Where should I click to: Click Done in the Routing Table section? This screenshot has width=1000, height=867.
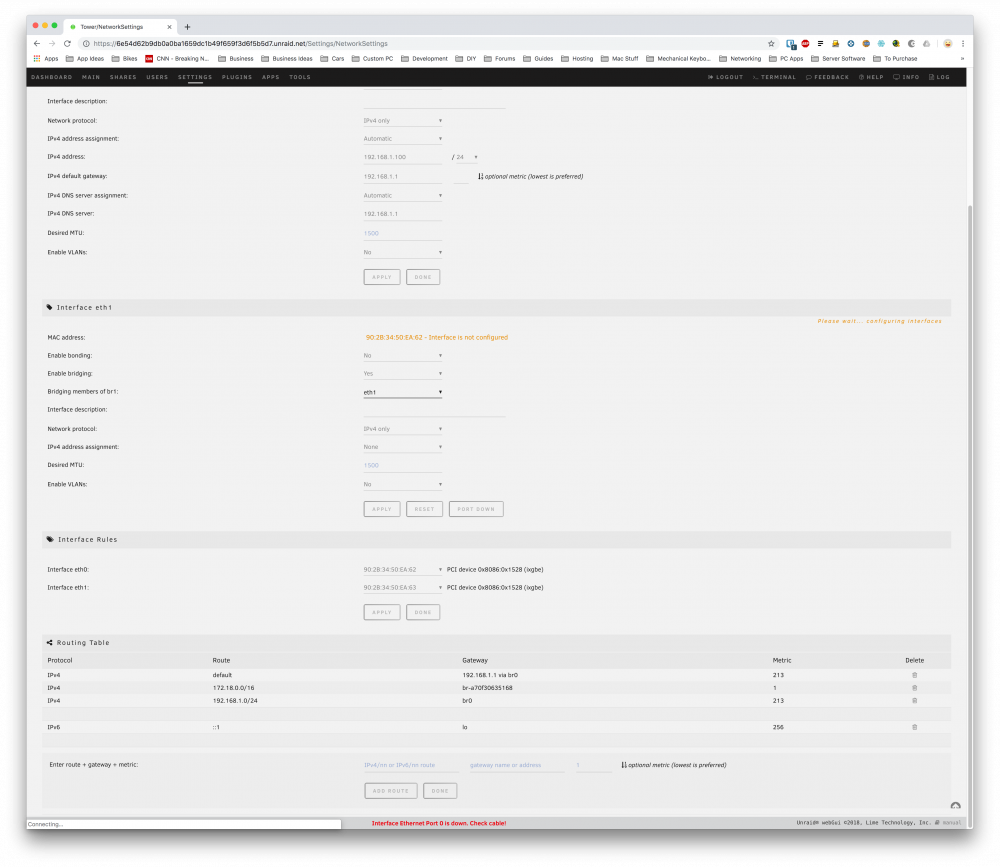(x=440, y=791)
